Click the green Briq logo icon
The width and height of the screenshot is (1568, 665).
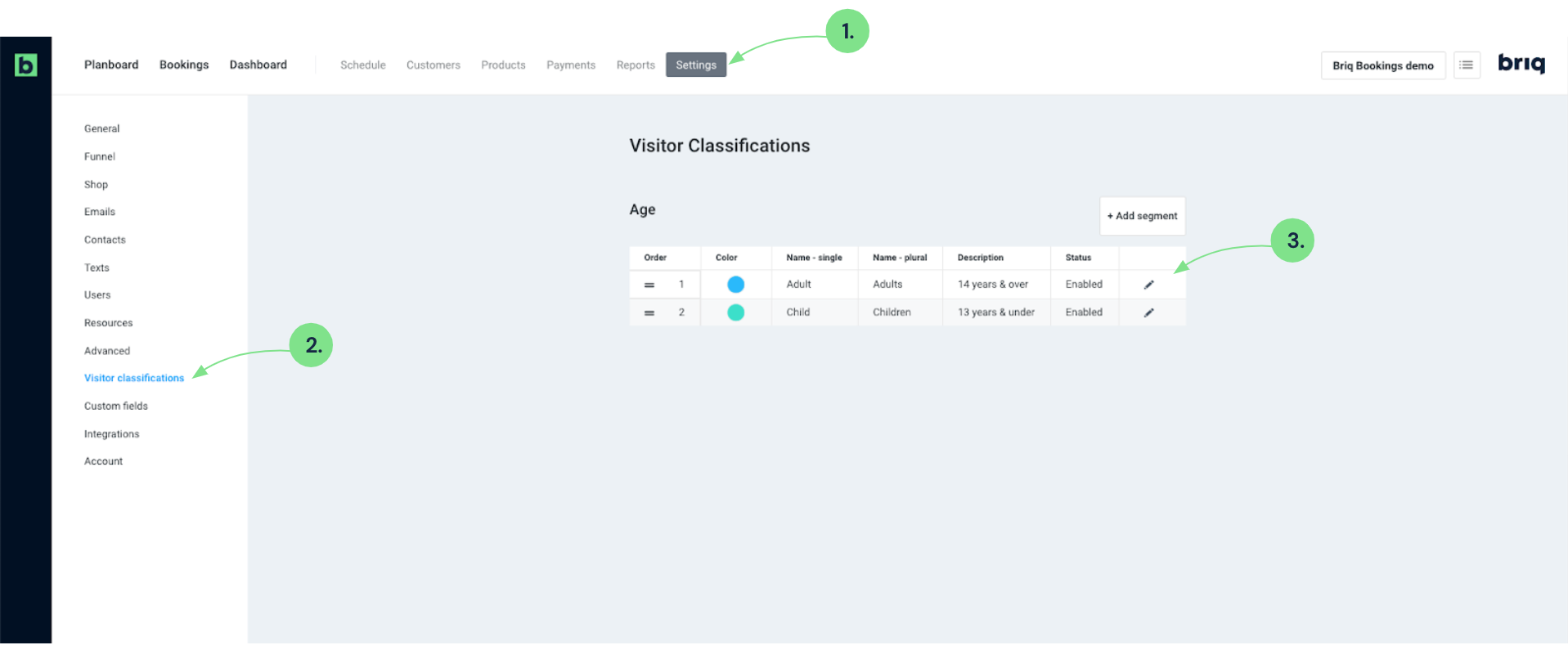pyautogui.click(x=25, y=65)
